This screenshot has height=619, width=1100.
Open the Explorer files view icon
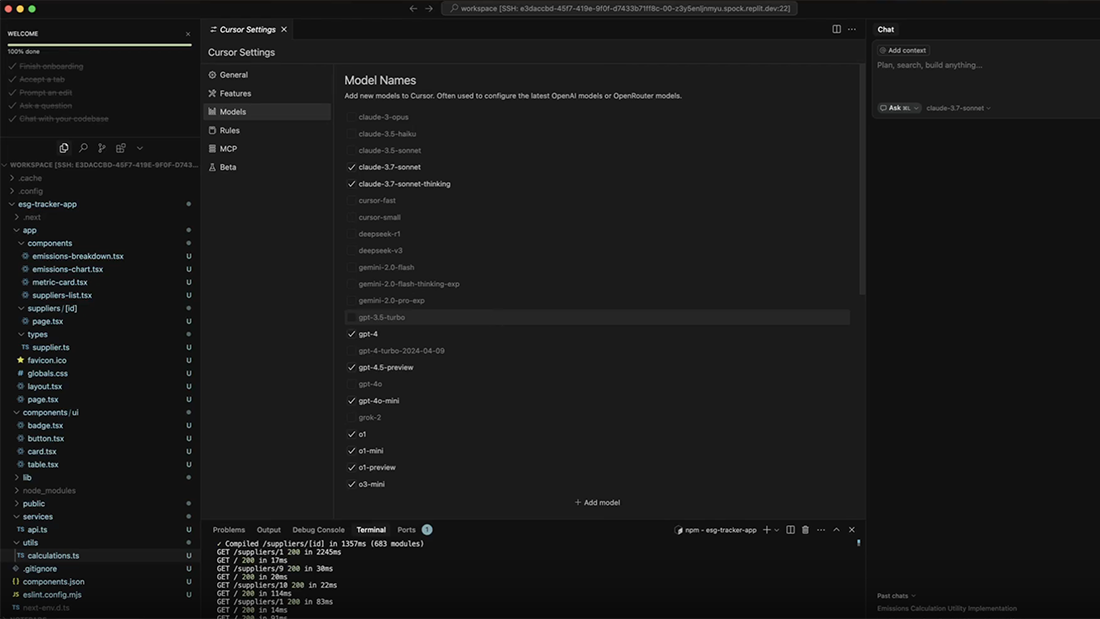tap(64, 148)
